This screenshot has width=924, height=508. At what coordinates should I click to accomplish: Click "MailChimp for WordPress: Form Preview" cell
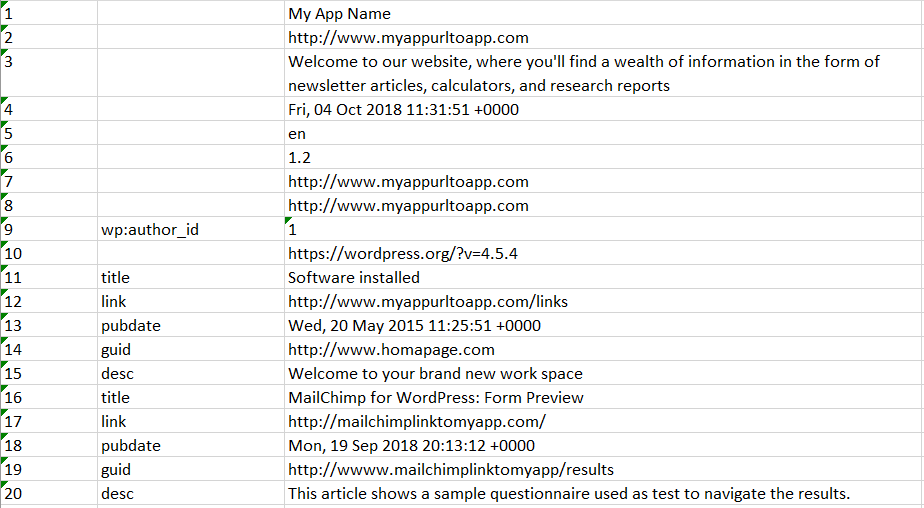(x=436, y=398)
